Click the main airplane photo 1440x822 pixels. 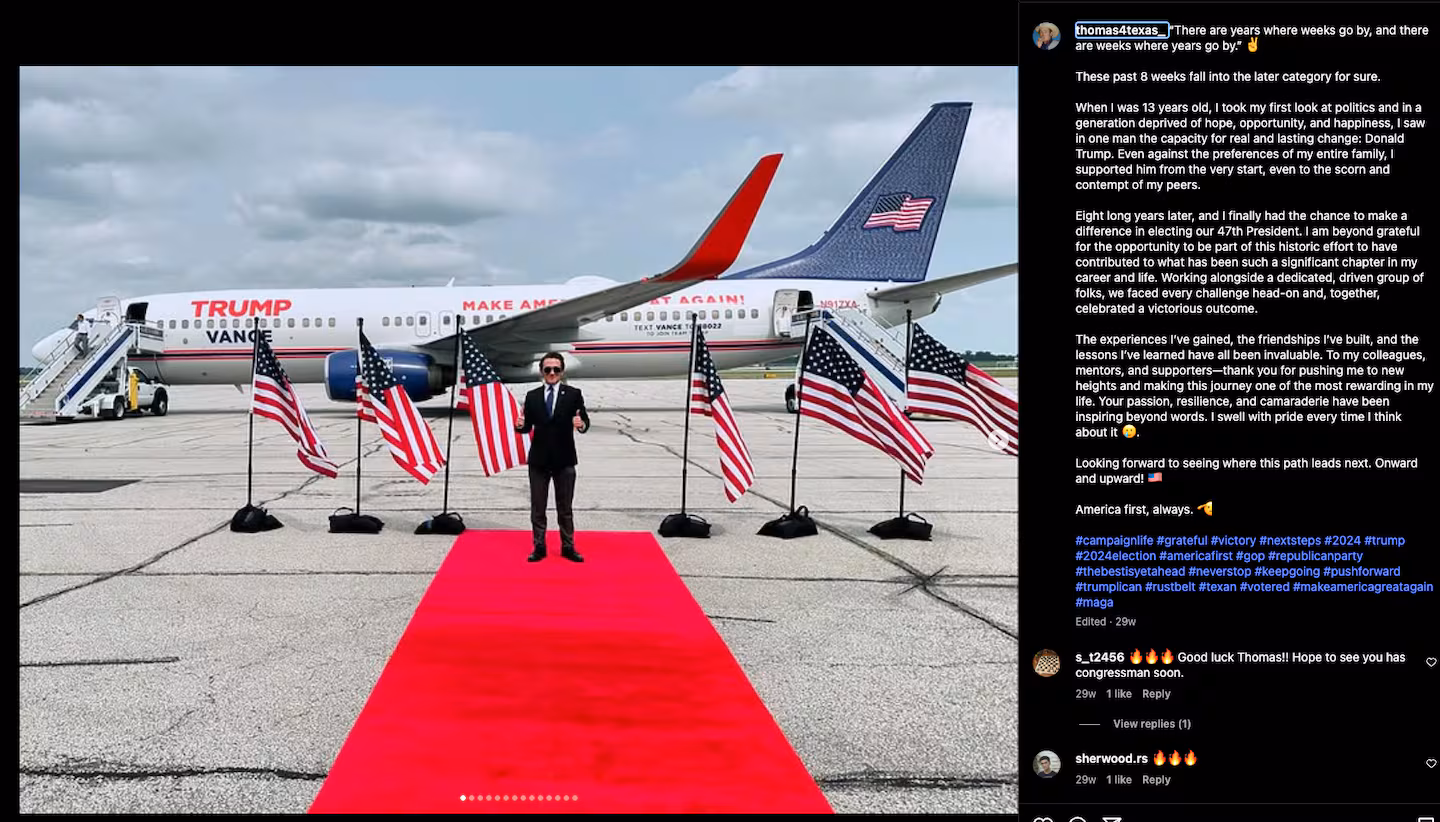[518, 440]
